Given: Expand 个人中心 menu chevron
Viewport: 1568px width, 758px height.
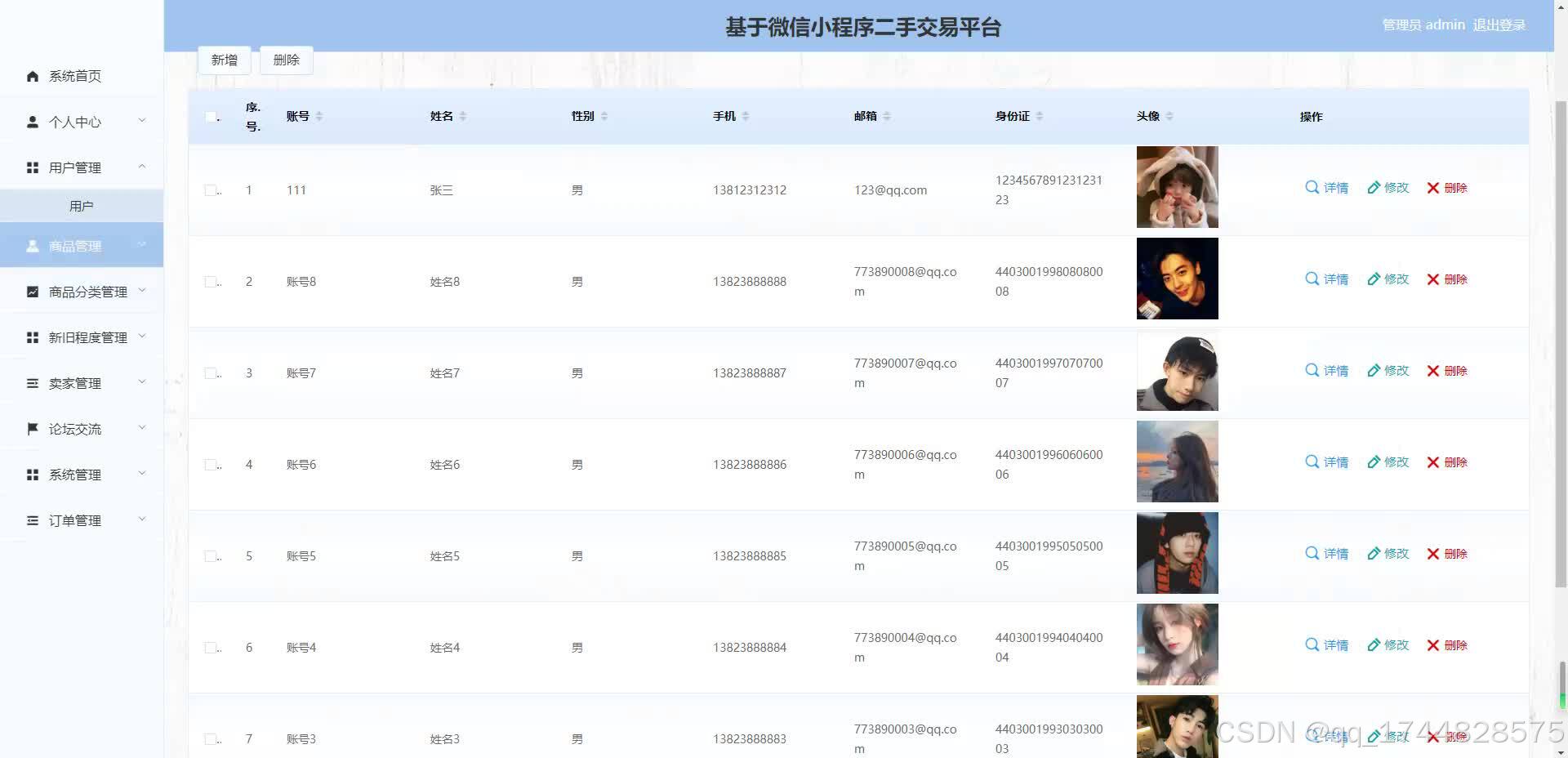Looking at the screenshot, I should pyautogui.click(x=142, y=121).
